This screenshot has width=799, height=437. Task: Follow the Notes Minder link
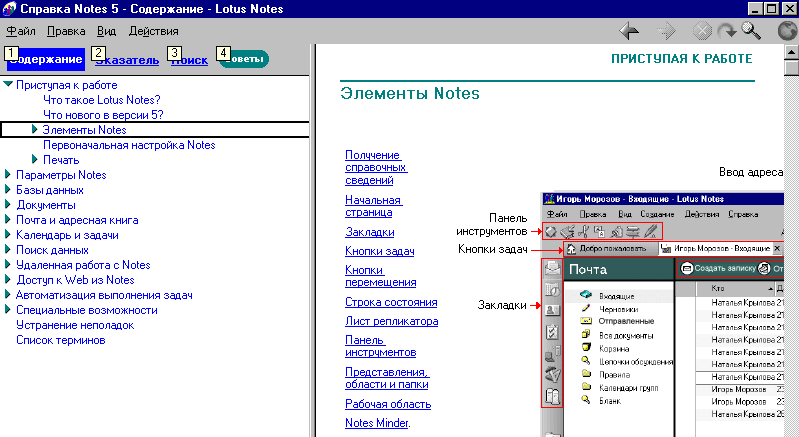377,423
